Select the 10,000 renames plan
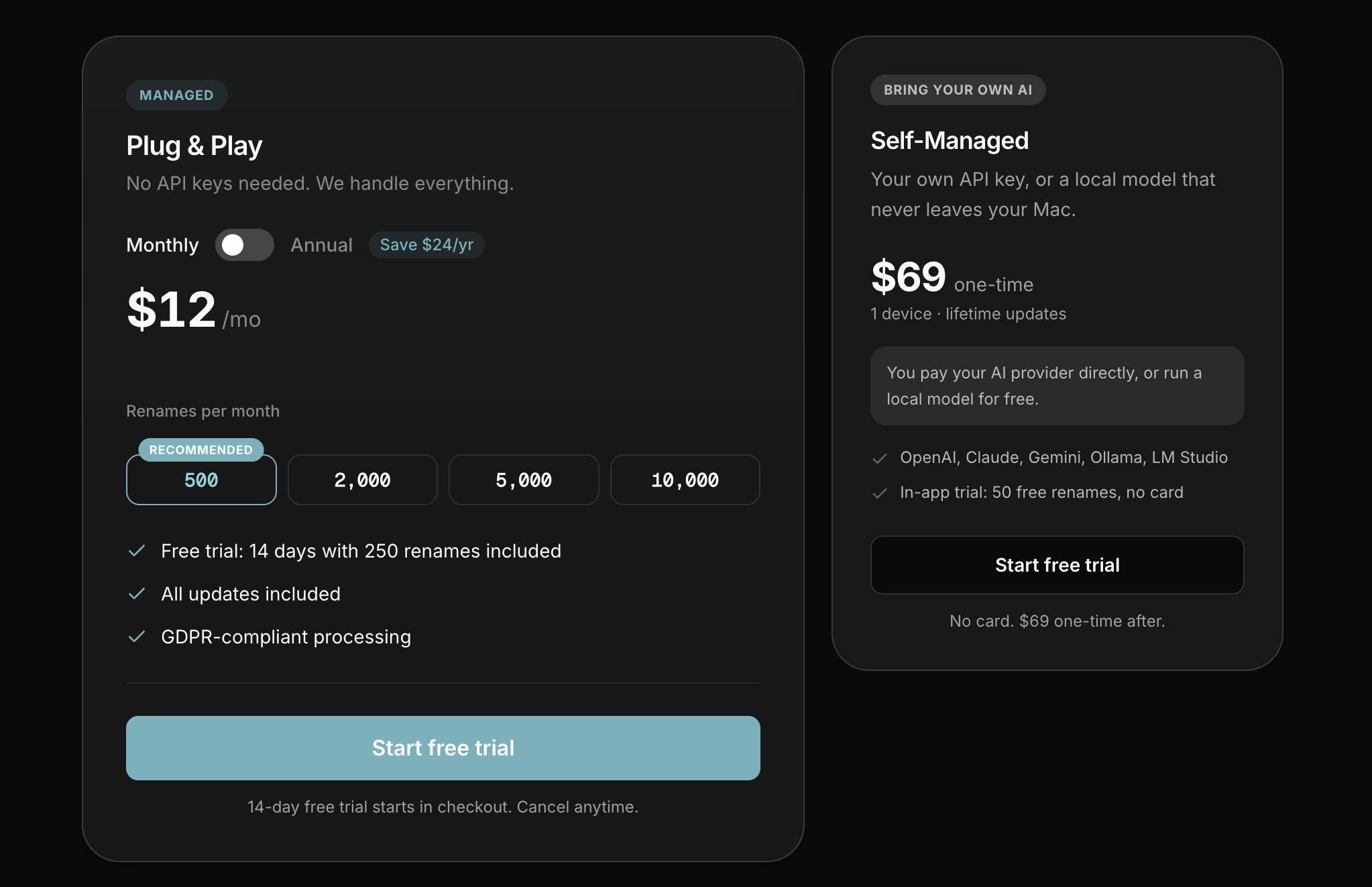This screenshot has width=1372, height=887. point(685,480)
